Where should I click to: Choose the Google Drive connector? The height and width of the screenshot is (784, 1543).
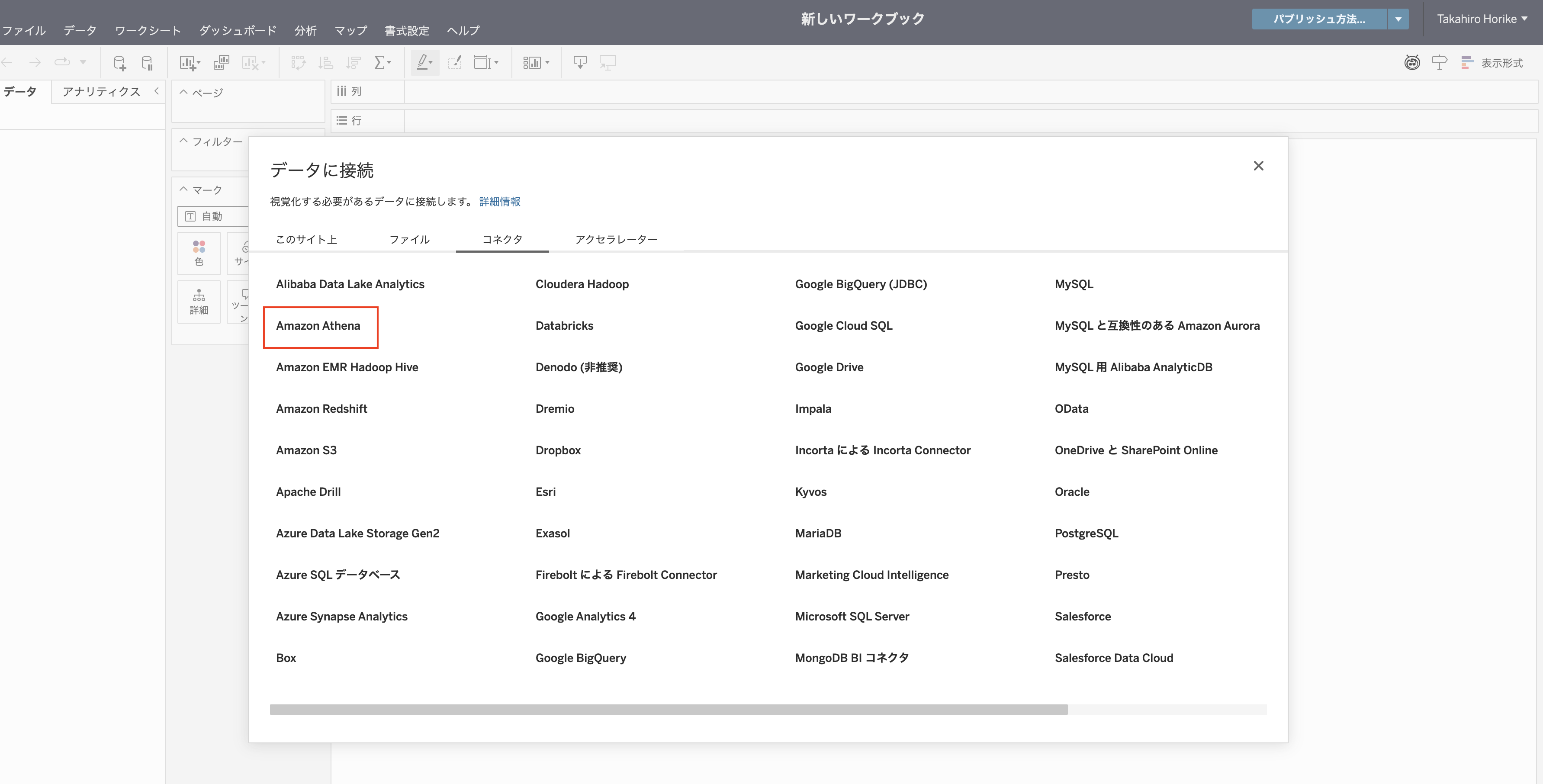tap(829, 367)
